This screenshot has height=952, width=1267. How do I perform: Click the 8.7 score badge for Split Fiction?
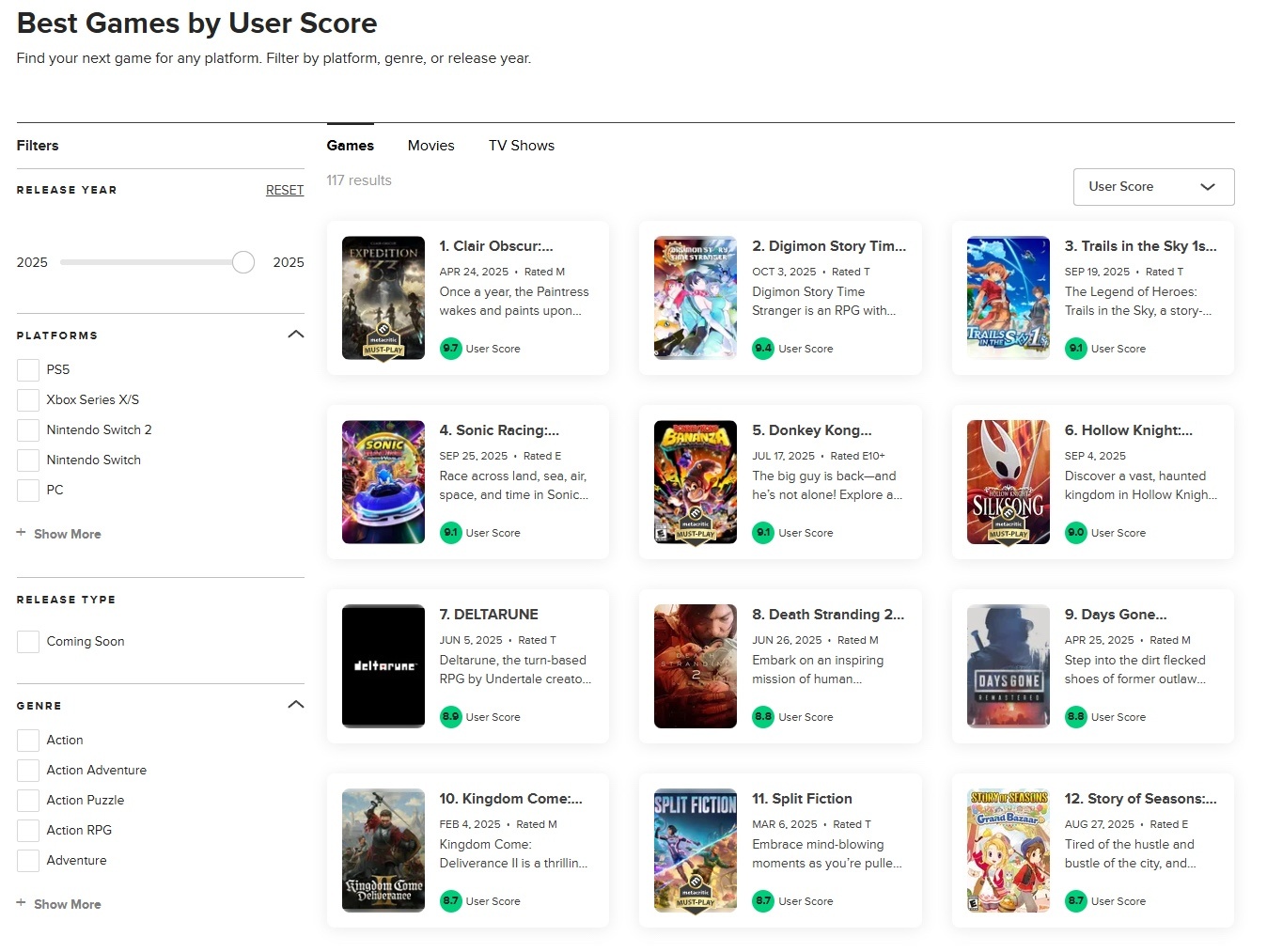point(763,900)
